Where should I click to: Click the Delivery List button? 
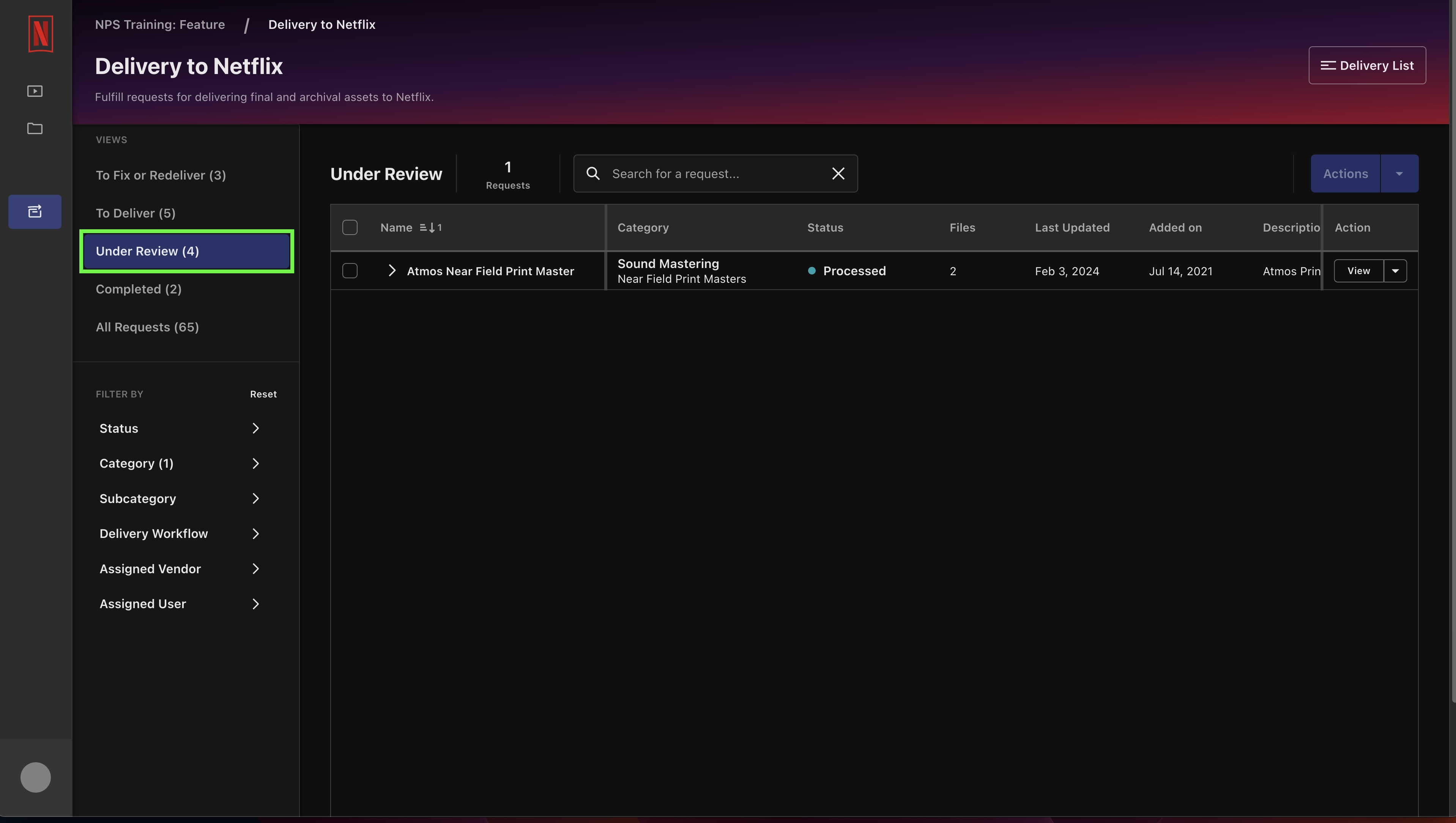[1367, 66]
